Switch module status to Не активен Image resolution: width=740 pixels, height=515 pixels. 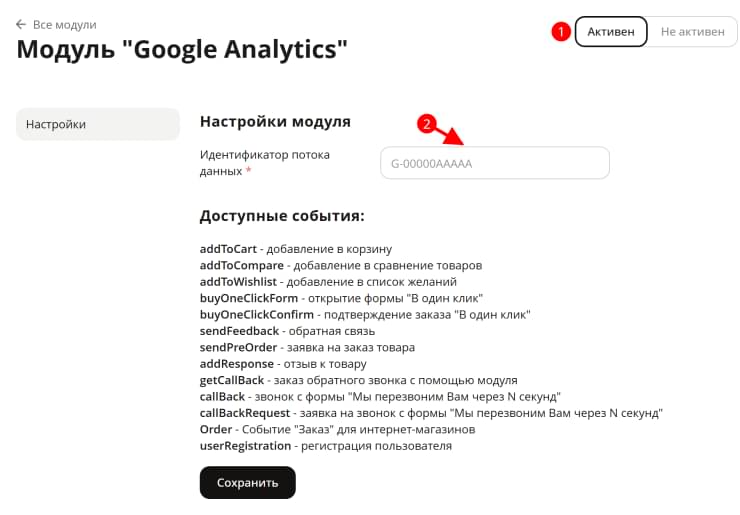(692, 32)
